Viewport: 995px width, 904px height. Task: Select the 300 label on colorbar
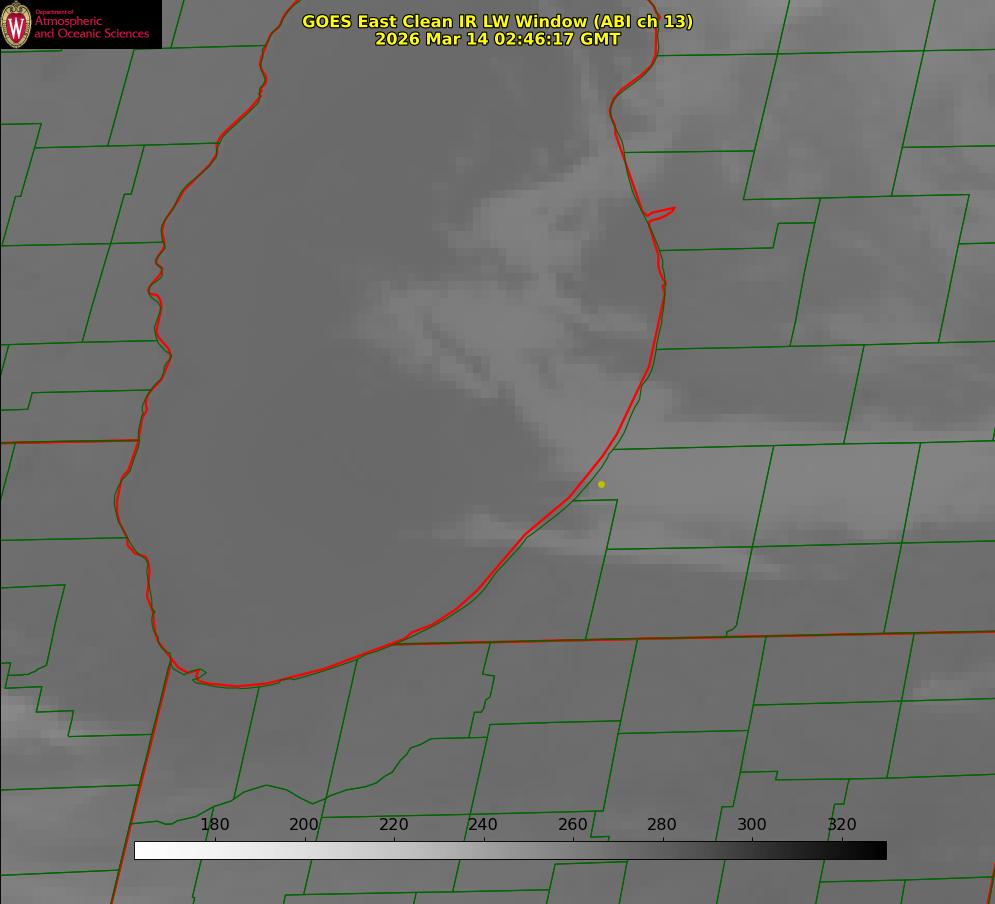point(752,825)
